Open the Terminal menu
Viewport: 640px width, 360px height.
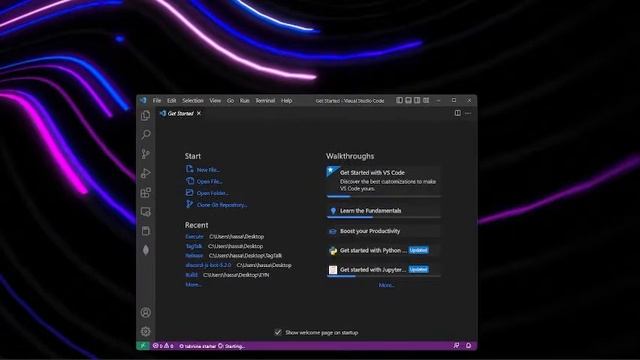tap(265, 100)
